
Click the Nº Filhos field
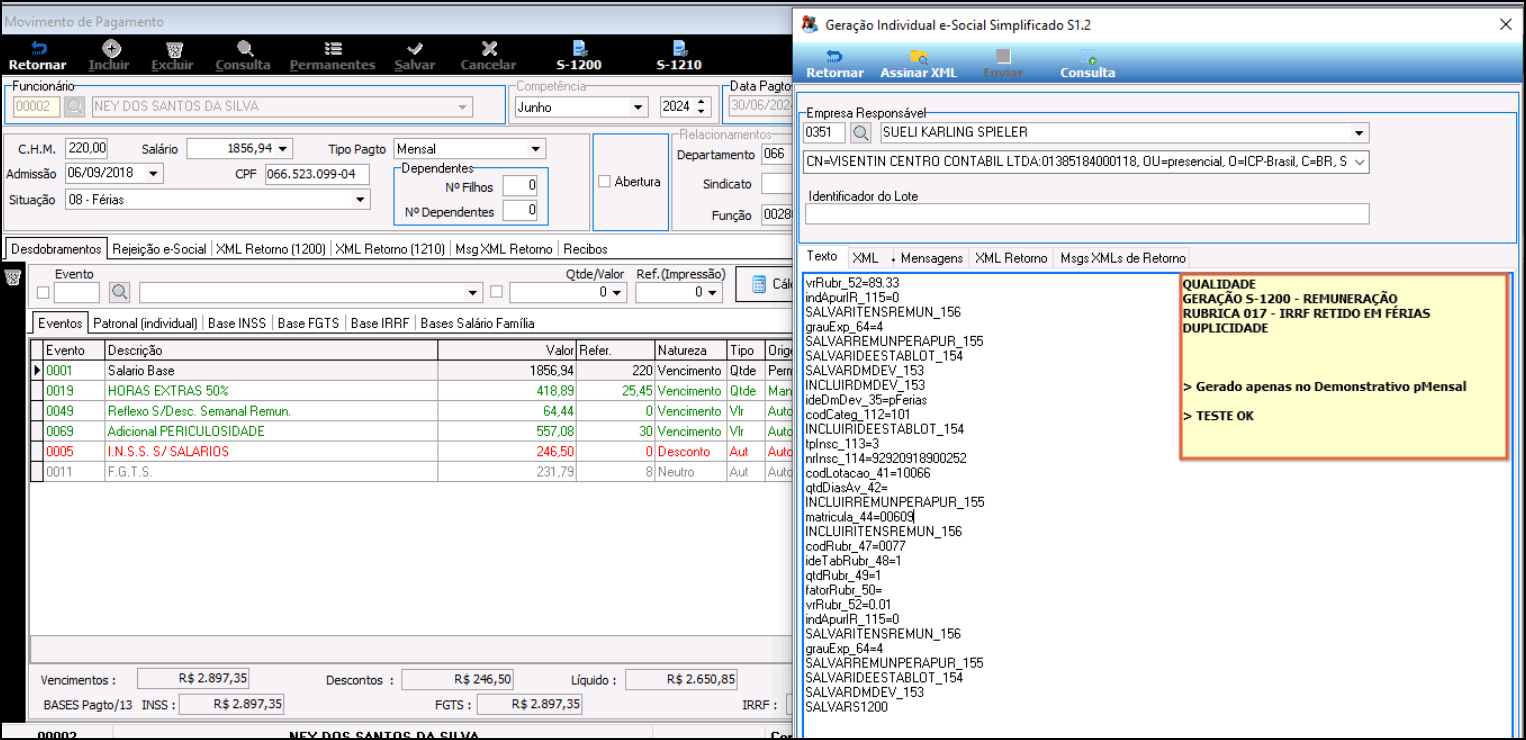tap(520, 185)
